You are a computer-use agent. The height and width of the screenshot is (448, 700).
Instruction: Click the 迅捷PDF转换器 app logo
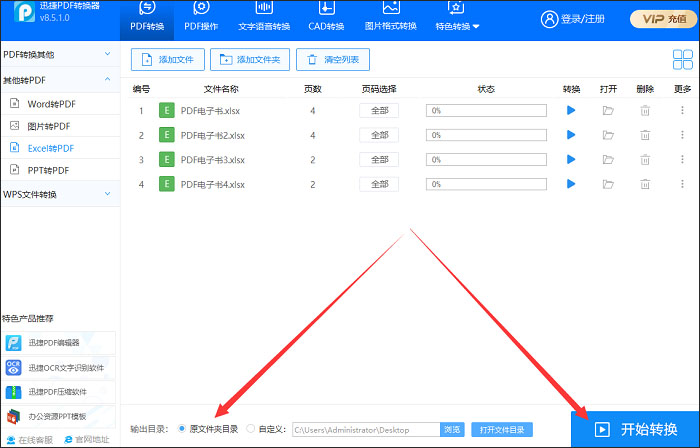click(24, 12)
